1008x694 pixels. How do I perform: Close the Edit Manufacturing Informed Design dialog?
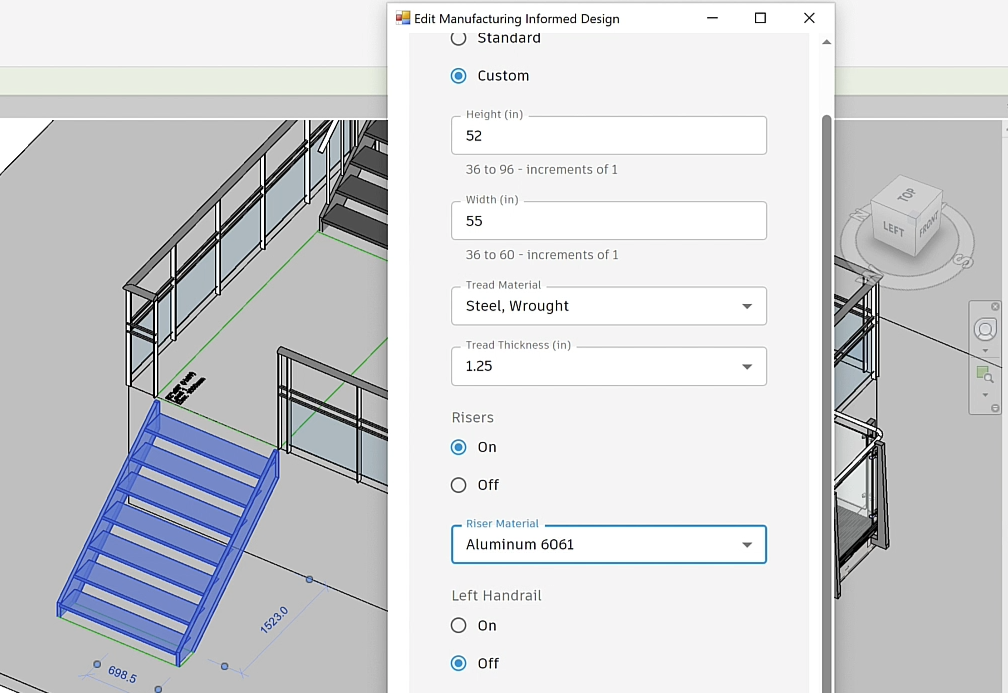[x=809, y=18]
